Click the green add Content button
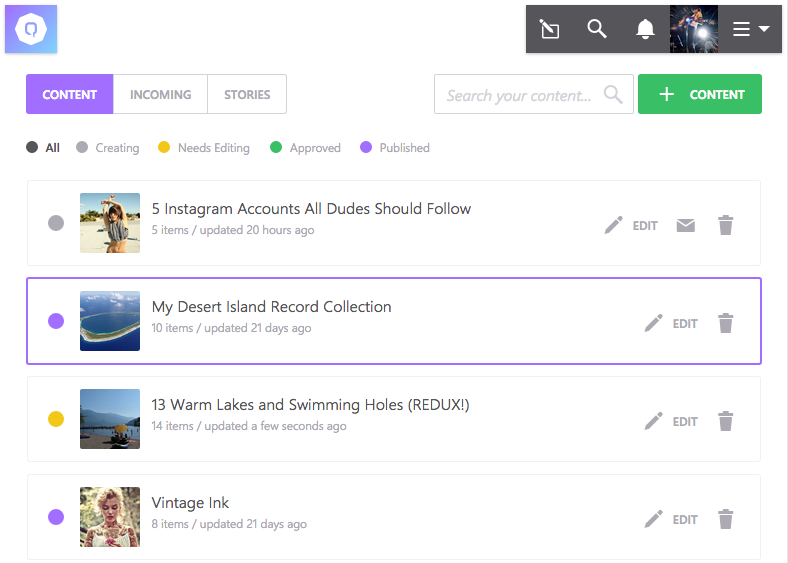The width and height of the screenshot is (788, 563). click(x=700, y=94)
